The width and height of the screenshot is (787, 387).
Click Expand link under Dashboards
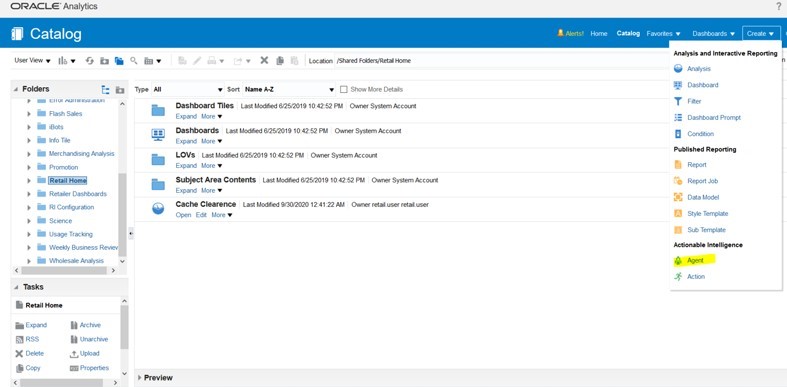[x=186, y=141]
